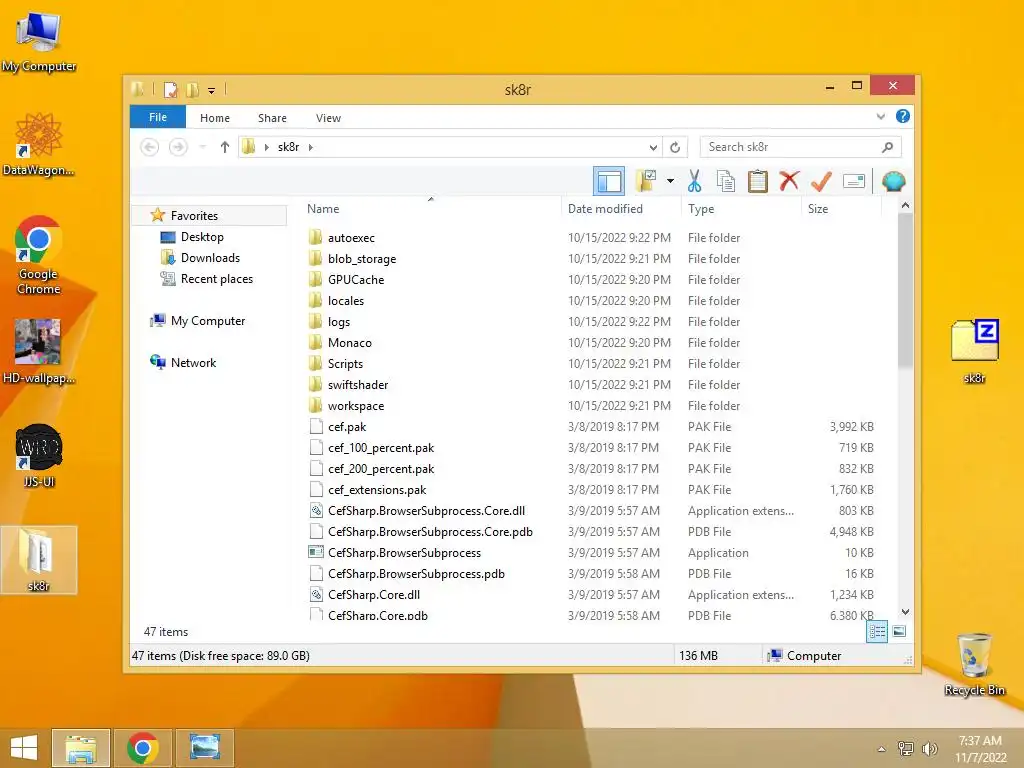Go forward with the Forward arrow
The height and width of the screenshot is (768, 1024).
pyautogui.click(x=178, y=147)
